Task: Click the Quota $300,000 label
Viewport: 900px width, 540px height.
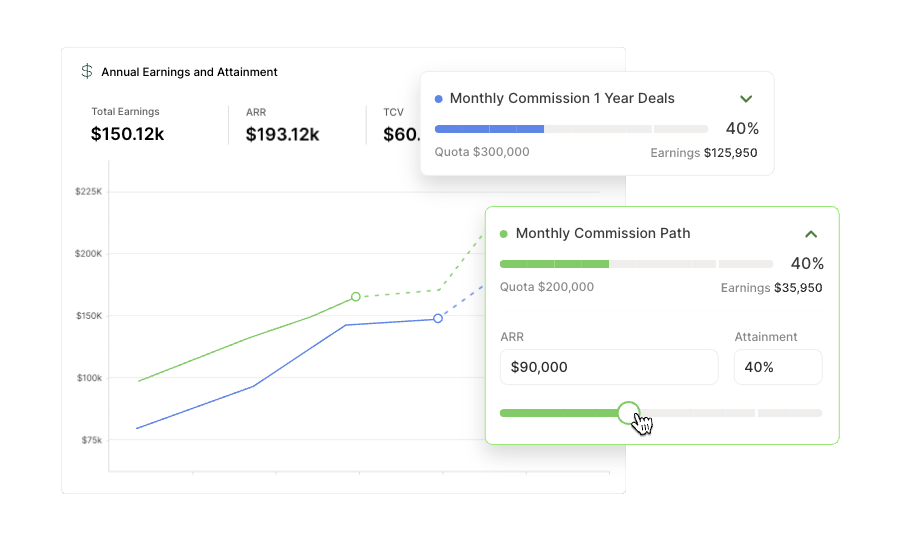Action: (482, 151)
